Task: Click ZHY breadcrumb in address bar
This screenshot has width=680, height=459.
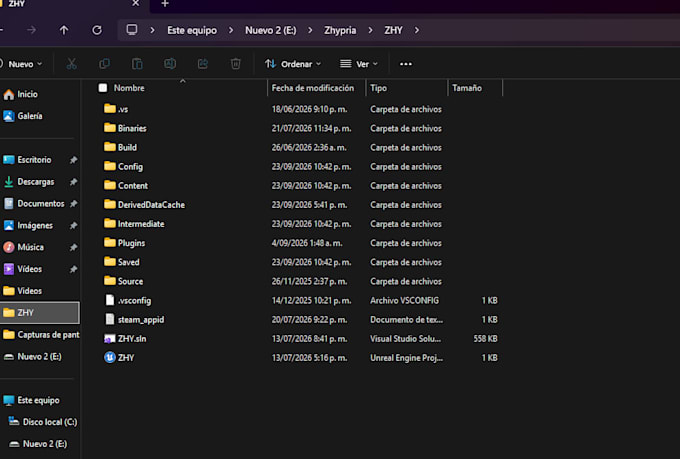Action: pos(393,30)
